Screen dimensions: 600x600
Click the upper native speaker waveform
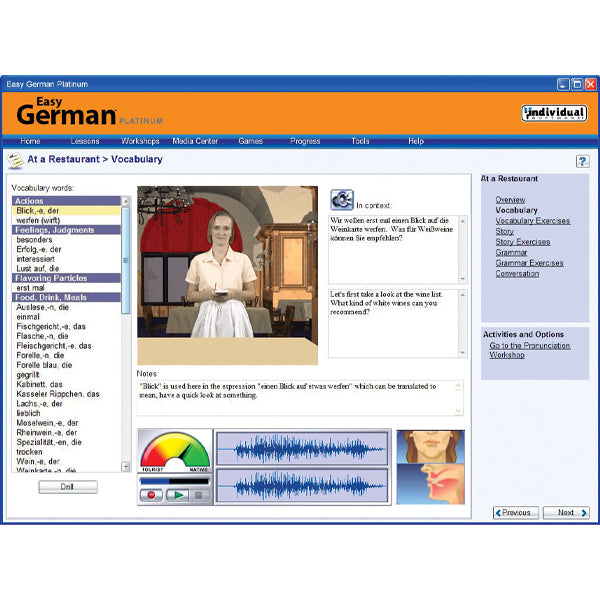click(302, 448)
